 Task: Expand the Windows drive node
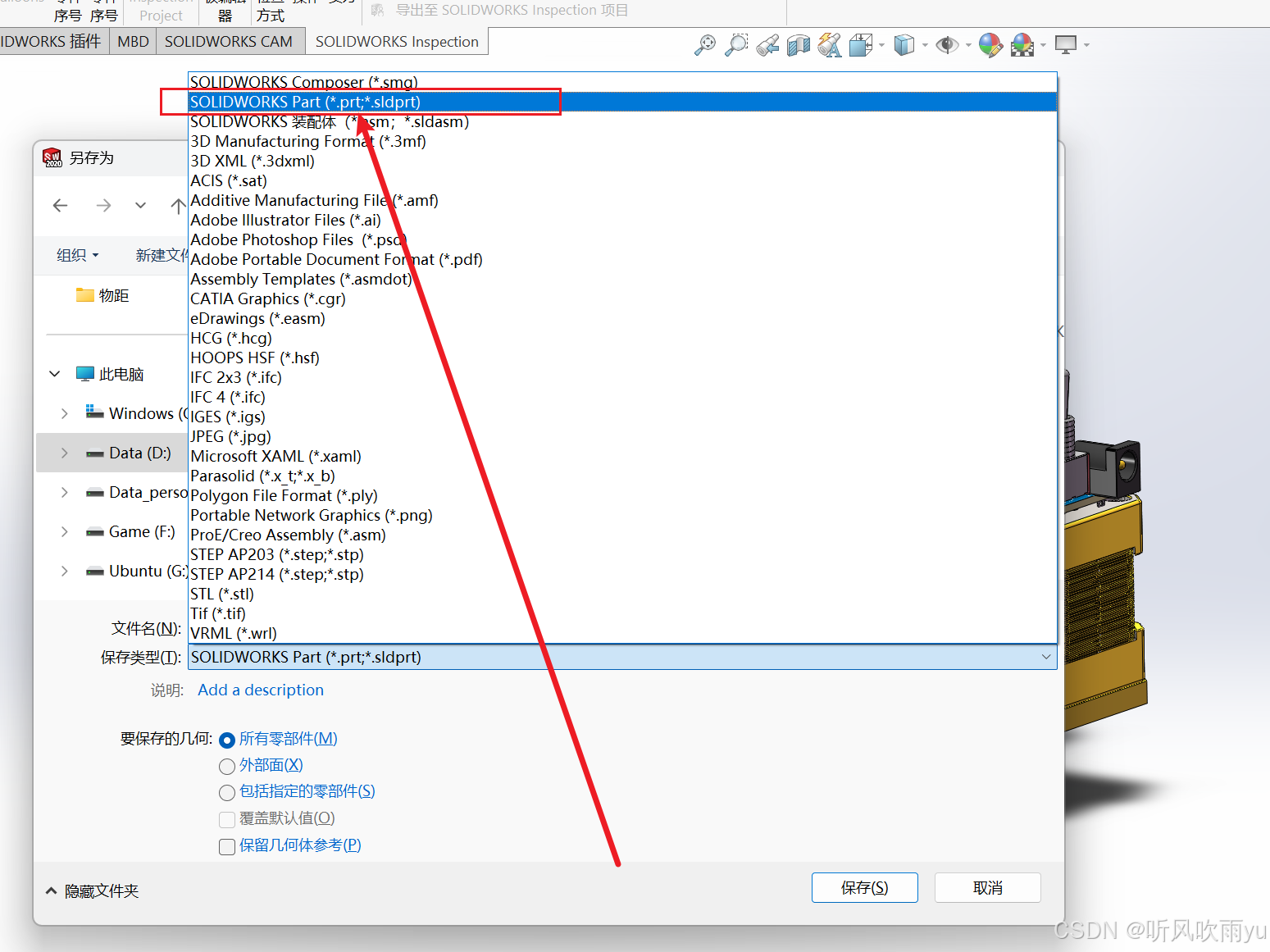[65, 413]
